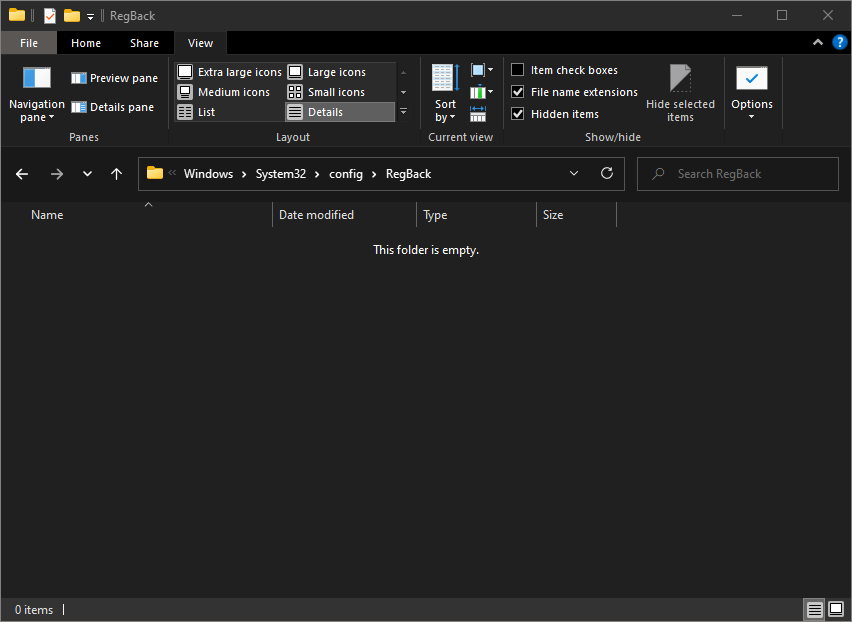Switch to large thumbnails in status bar

[x=836, y=610]
